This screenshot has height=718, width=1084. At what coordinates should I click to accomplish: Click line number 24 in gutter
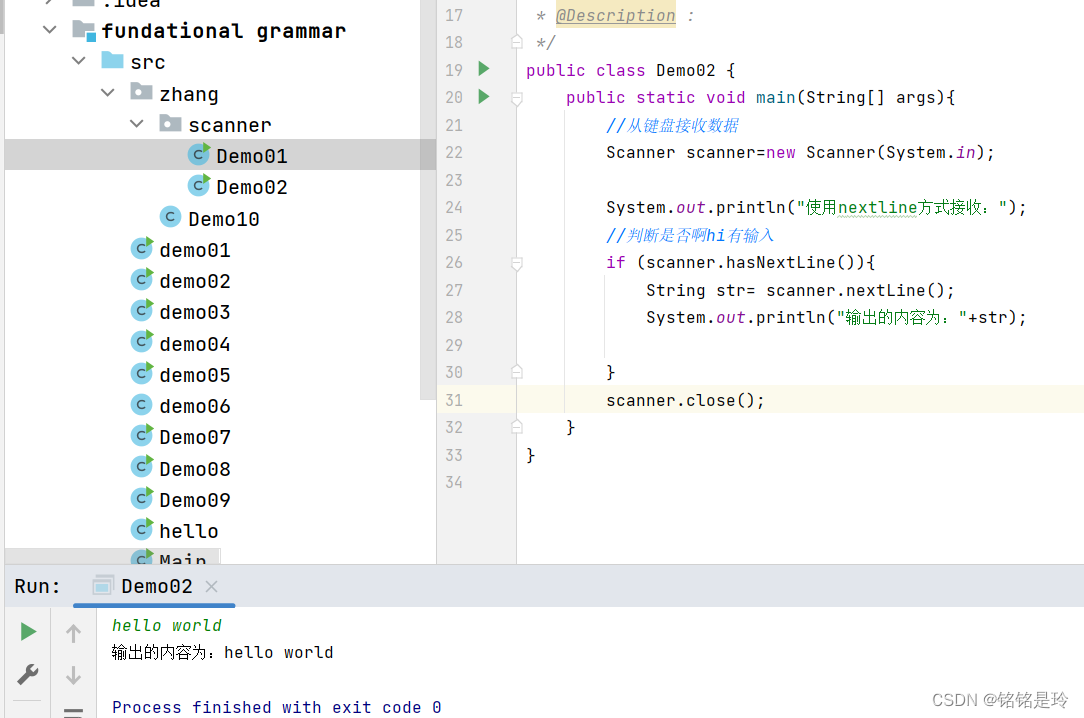(x=454, y=207)
